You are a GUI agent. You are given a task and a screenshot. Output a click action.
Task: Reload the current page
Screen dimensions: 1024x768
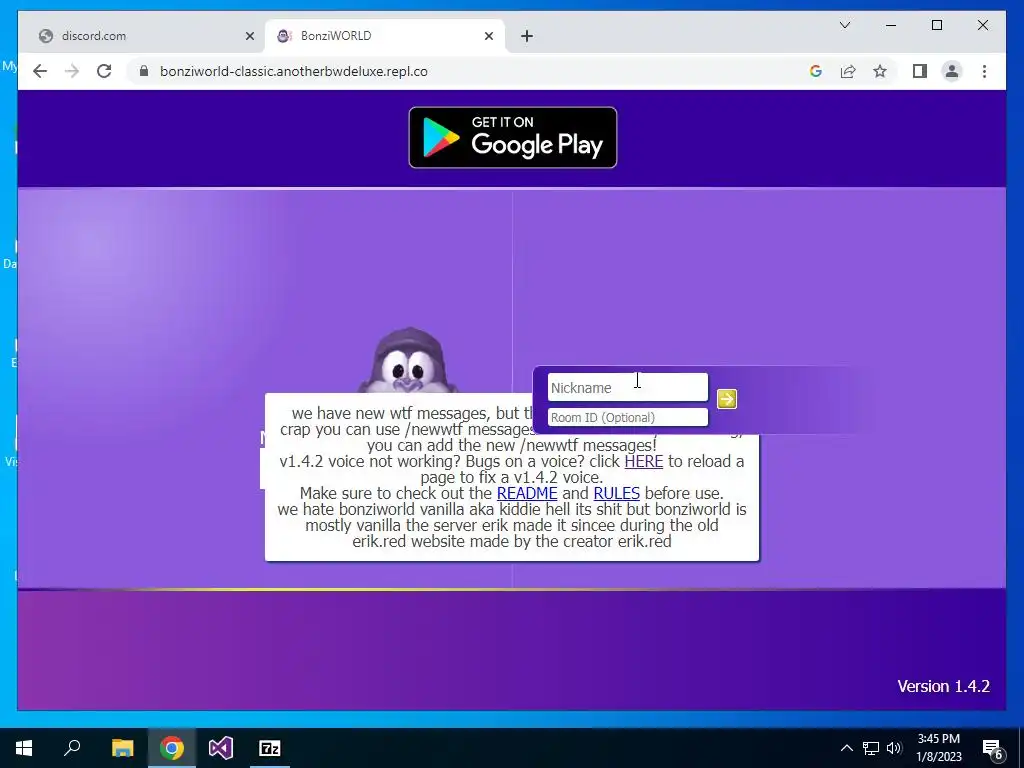[104, 71]
